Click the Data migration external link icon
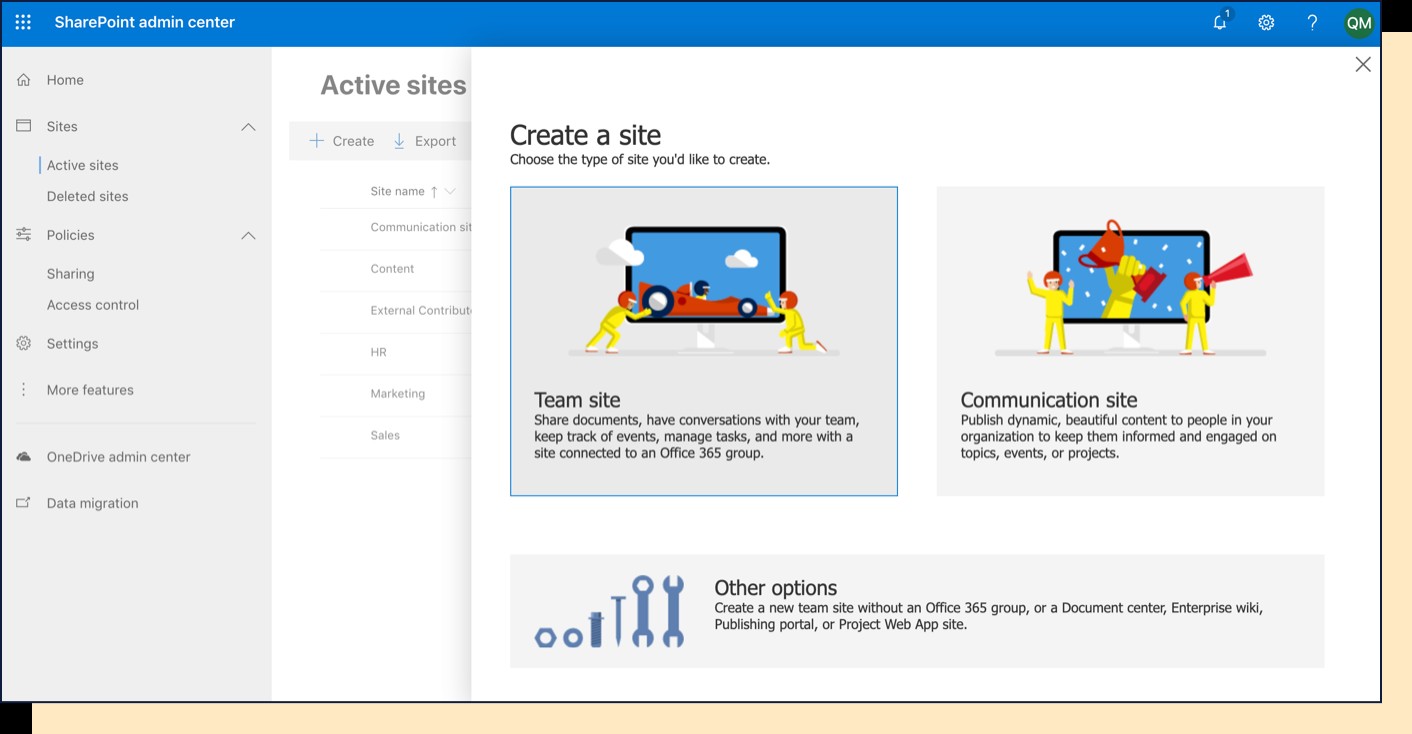Image resolution: width=1412 pixels, height=734 pixels. pos(24,503)
